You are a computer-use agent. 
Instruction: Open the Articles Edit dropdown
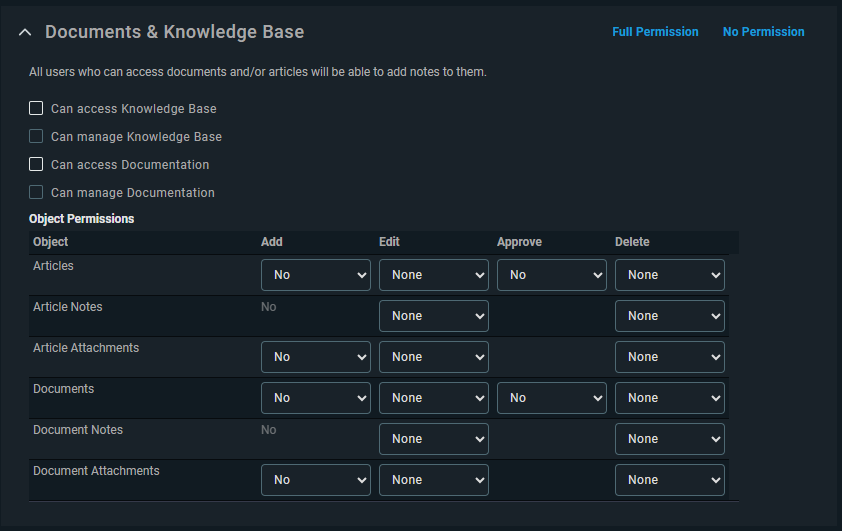point(434,275)
